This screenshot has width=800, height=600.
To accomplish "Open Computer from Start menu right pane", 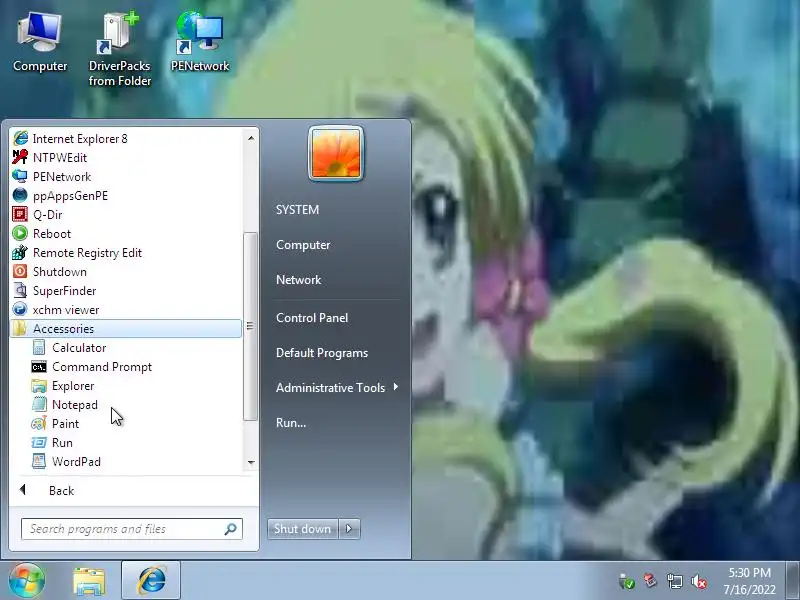I will click(x=303, y=245).
